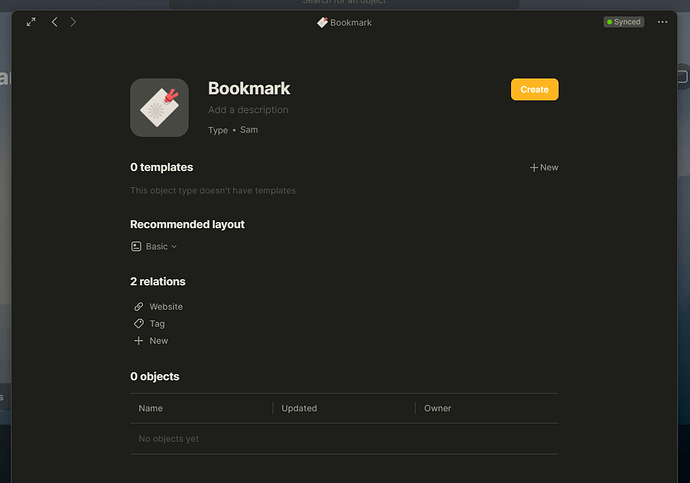Add a new template with New
690x483 pixels.
coord(544,168)
